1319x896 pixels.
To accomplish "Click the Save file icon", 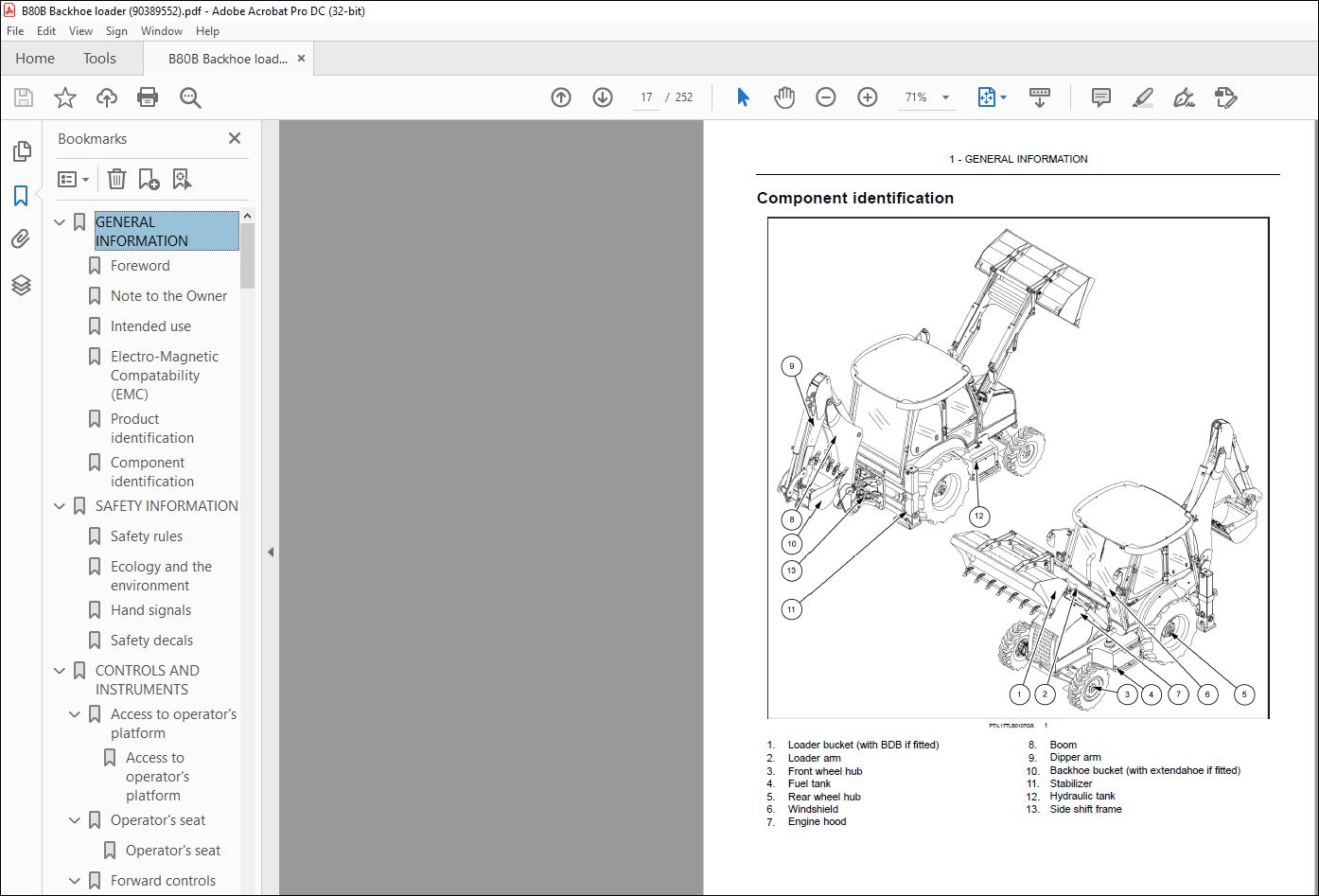I will coord(24,97).
